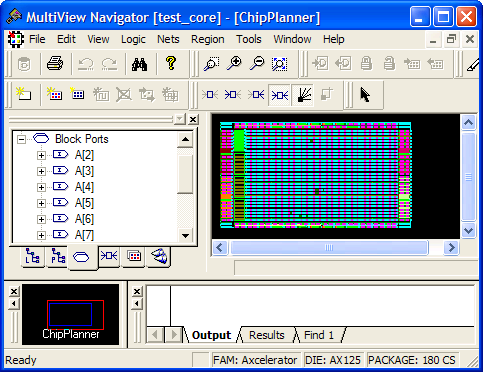This screenshot has height=372, width=483.
Task: Click the third show-nets icon in the toolbar
Action: click(256, 95)
